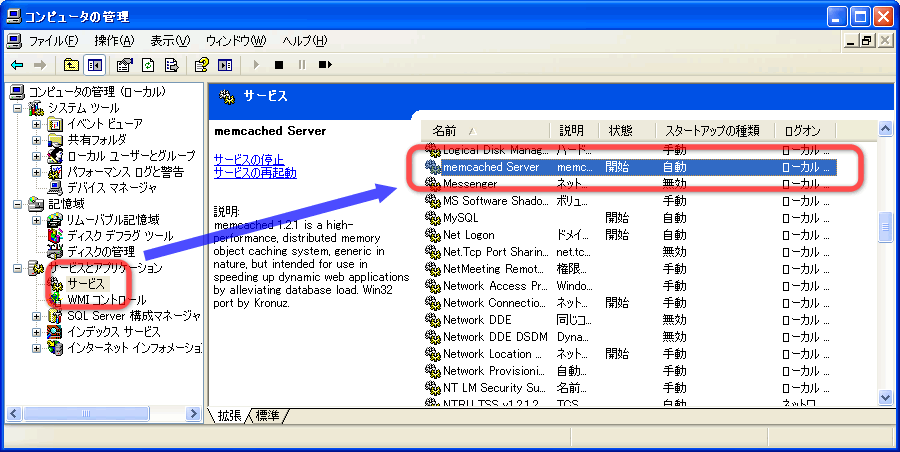Select the Network Connectio... service row name
The width and height of the screenshot is (900, 452).
(x=494, y=303)
